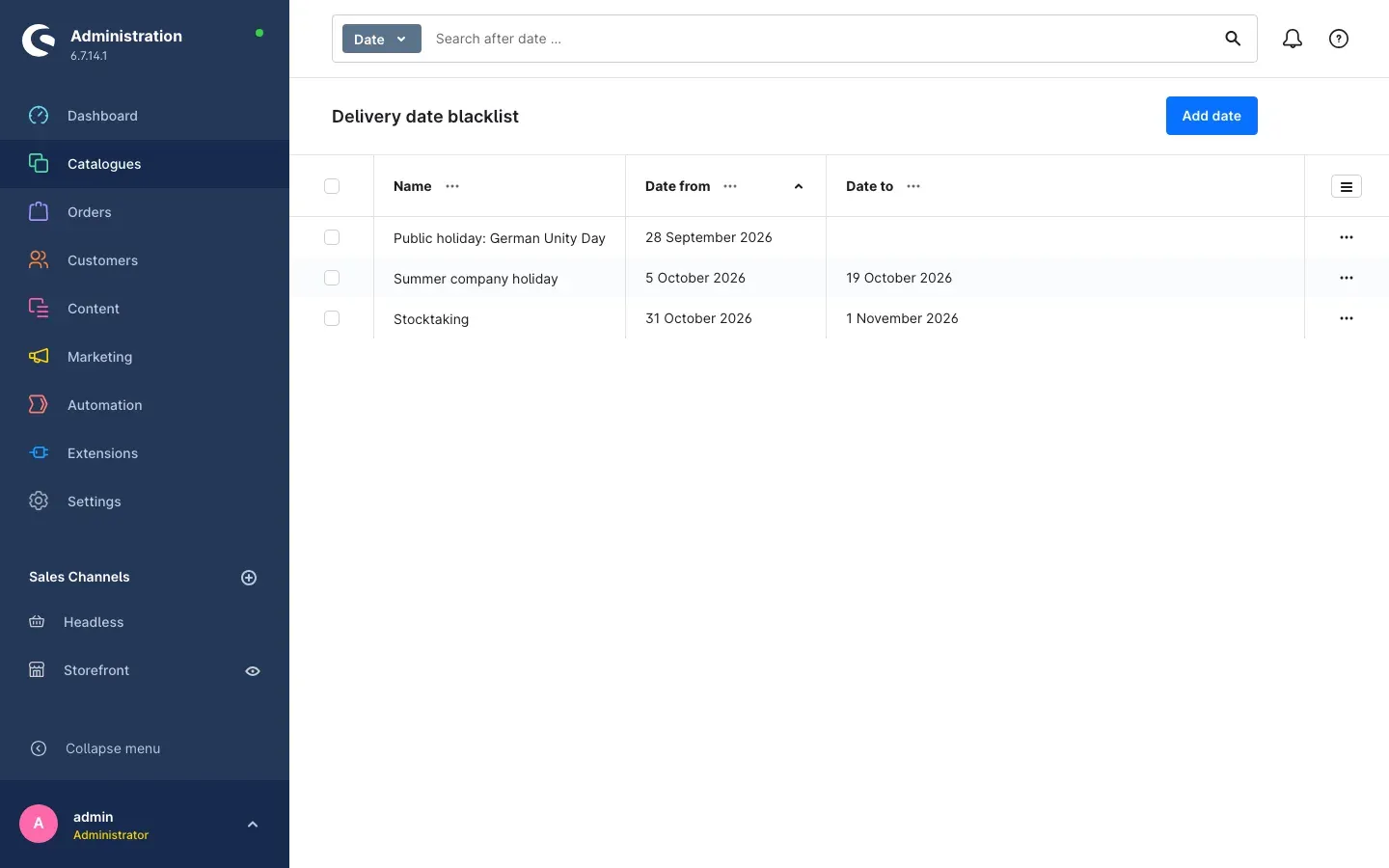1389x868 pixels.
Task: Focus the Search after date field
Action: [820, 39]
